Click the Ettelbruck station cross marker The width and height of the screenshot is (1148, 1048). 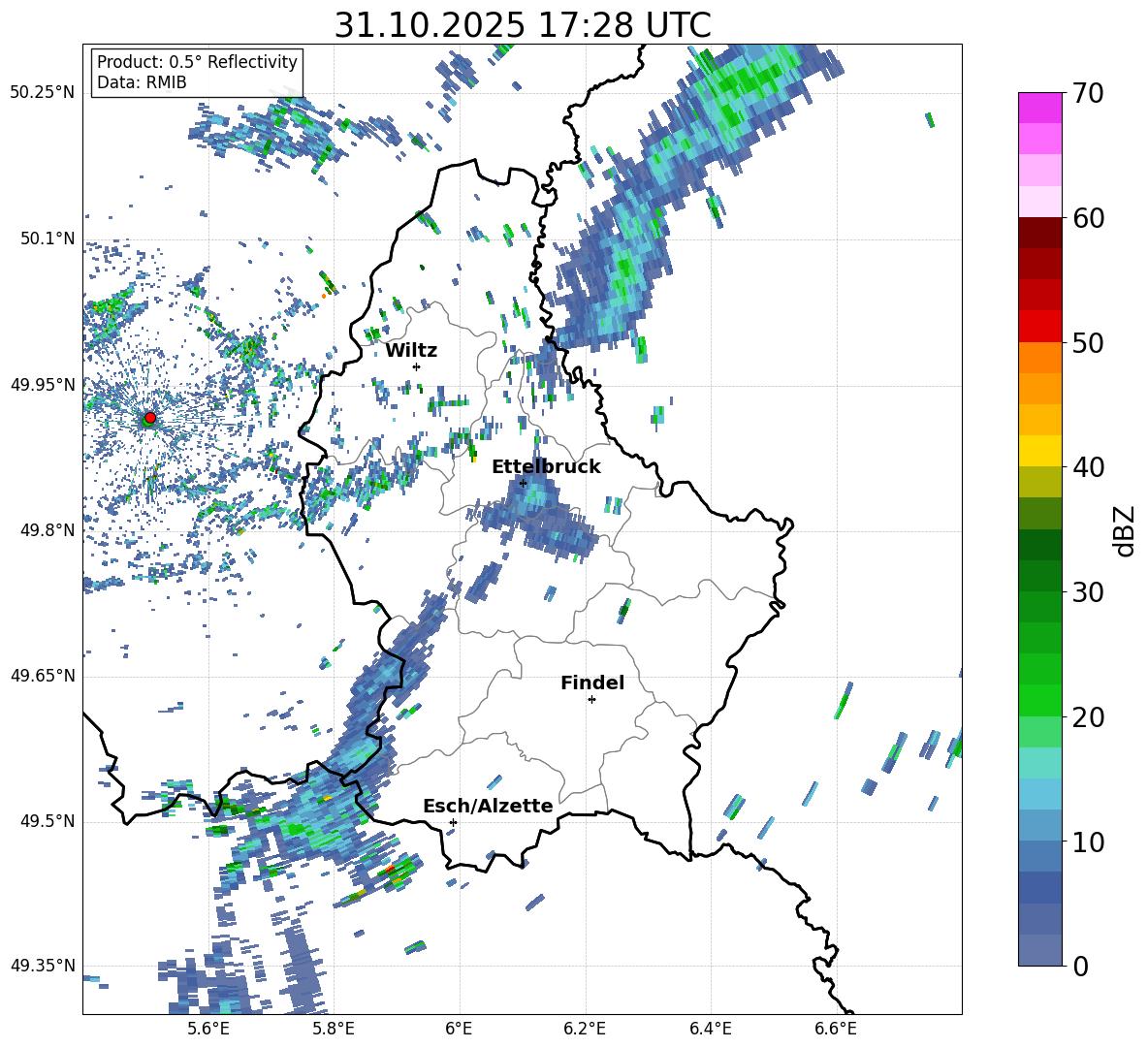point(523,483)
